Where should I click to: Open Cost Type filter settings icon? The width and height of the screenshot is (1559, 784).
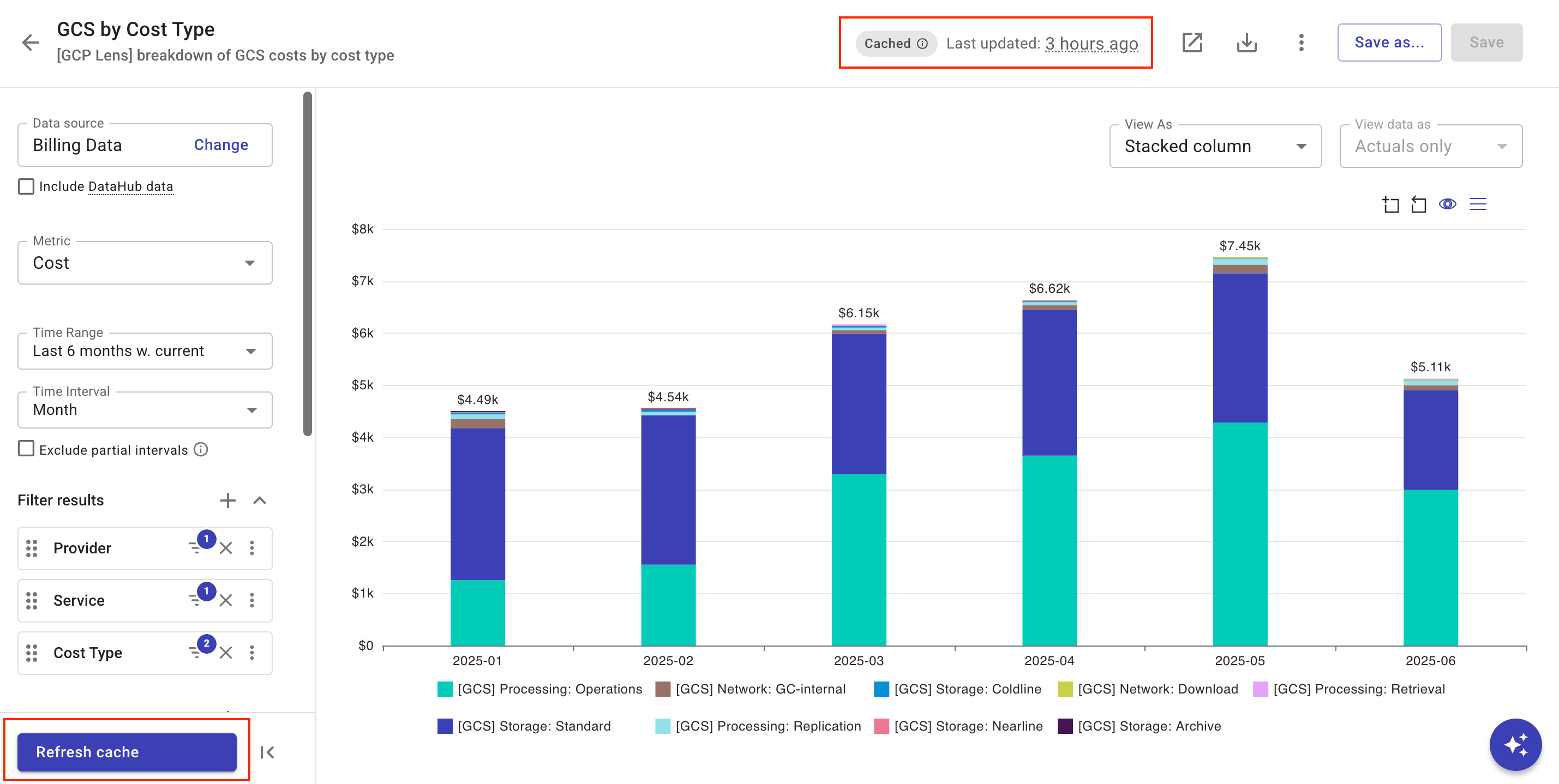195,652
